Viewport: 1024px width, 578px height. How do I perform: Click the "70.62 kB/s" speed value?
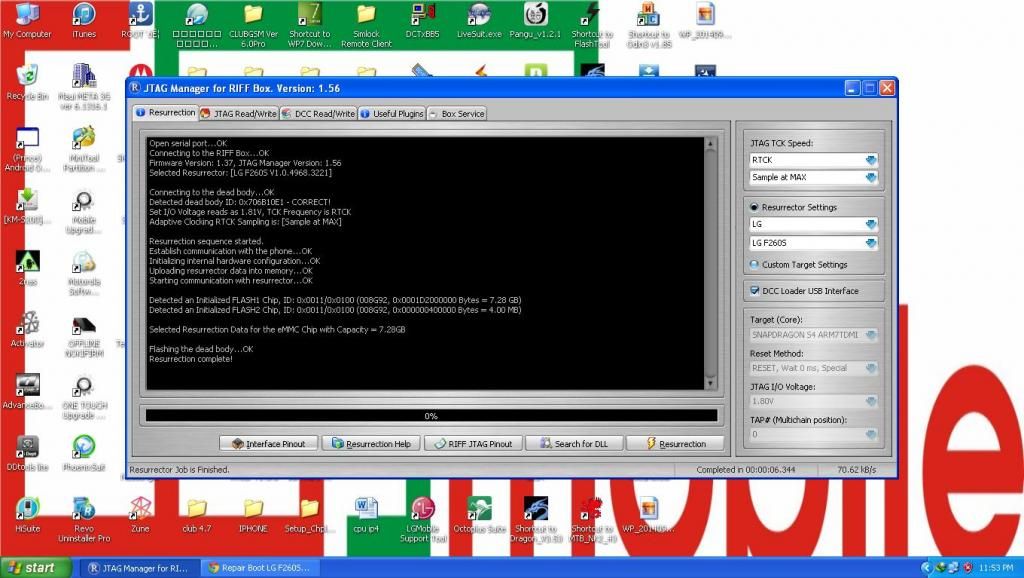(x=857, y=470)
